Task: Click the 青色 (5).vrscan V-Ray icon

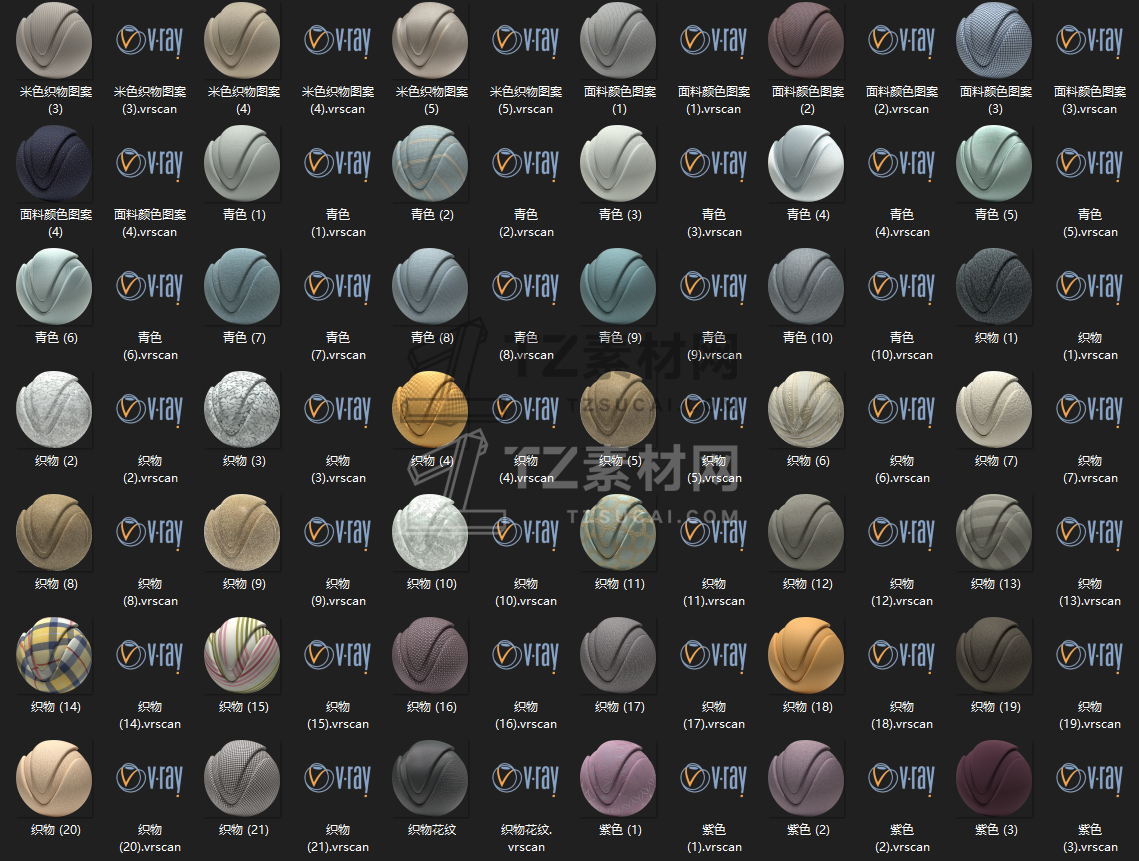Action: coord(1090,163)
